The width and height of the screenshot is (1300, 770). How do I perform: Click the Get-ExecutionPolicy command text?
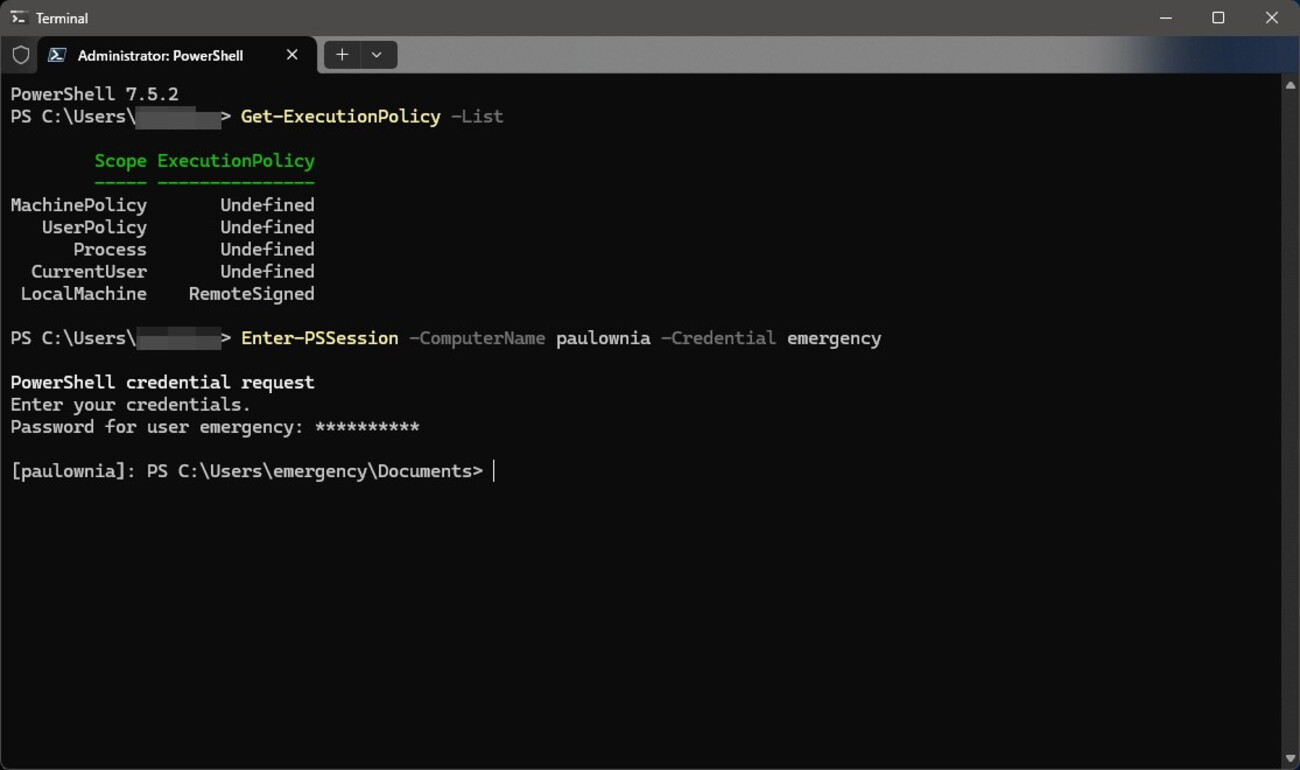tap(340, 117)
